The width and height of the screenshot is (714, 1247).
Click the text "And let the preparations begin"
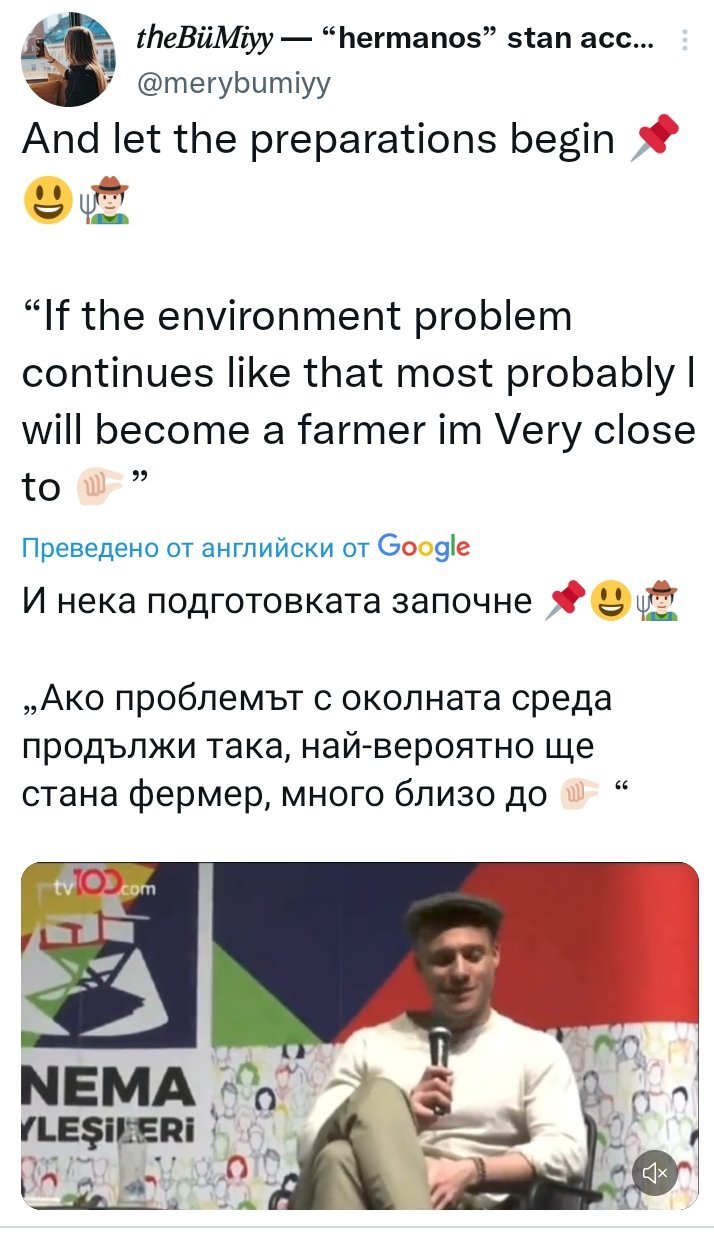point(318,139)
